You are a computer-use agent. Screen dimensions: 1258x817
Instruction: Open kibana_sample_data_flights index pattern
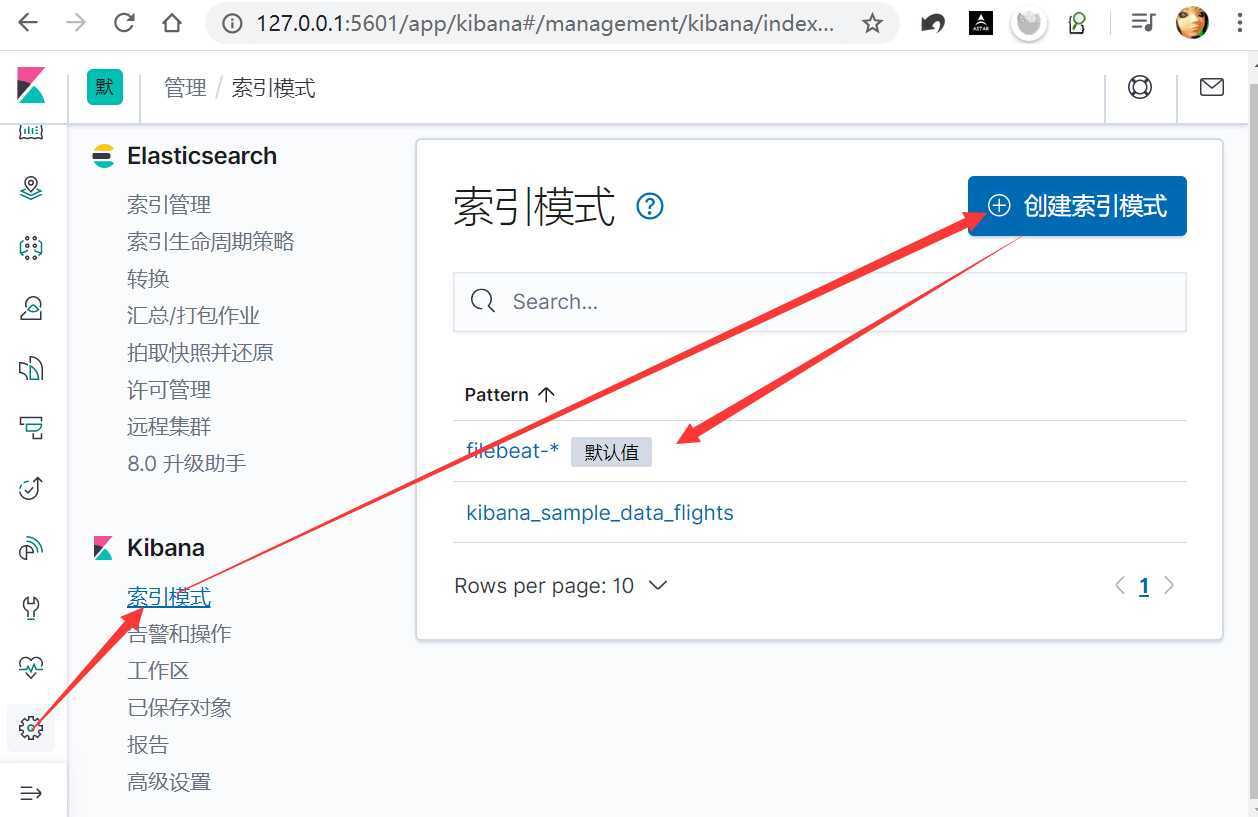600,513
